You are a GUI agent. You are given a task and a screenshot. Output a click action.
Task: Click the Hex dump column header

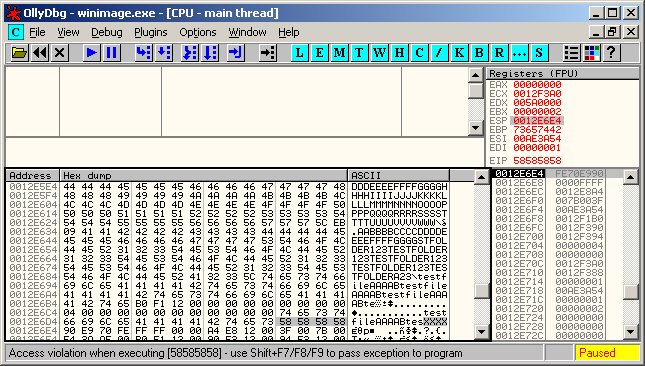(x=204, y=176)
